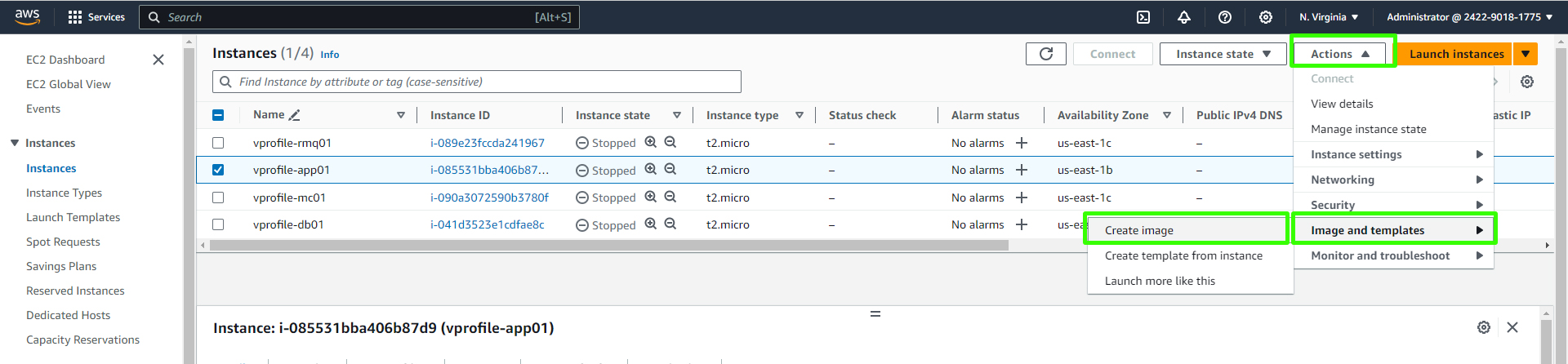Zoom out filter for vprofile-db01 state
The width and height of the screenshot is (1568, 364).
[x=670, y=224]
